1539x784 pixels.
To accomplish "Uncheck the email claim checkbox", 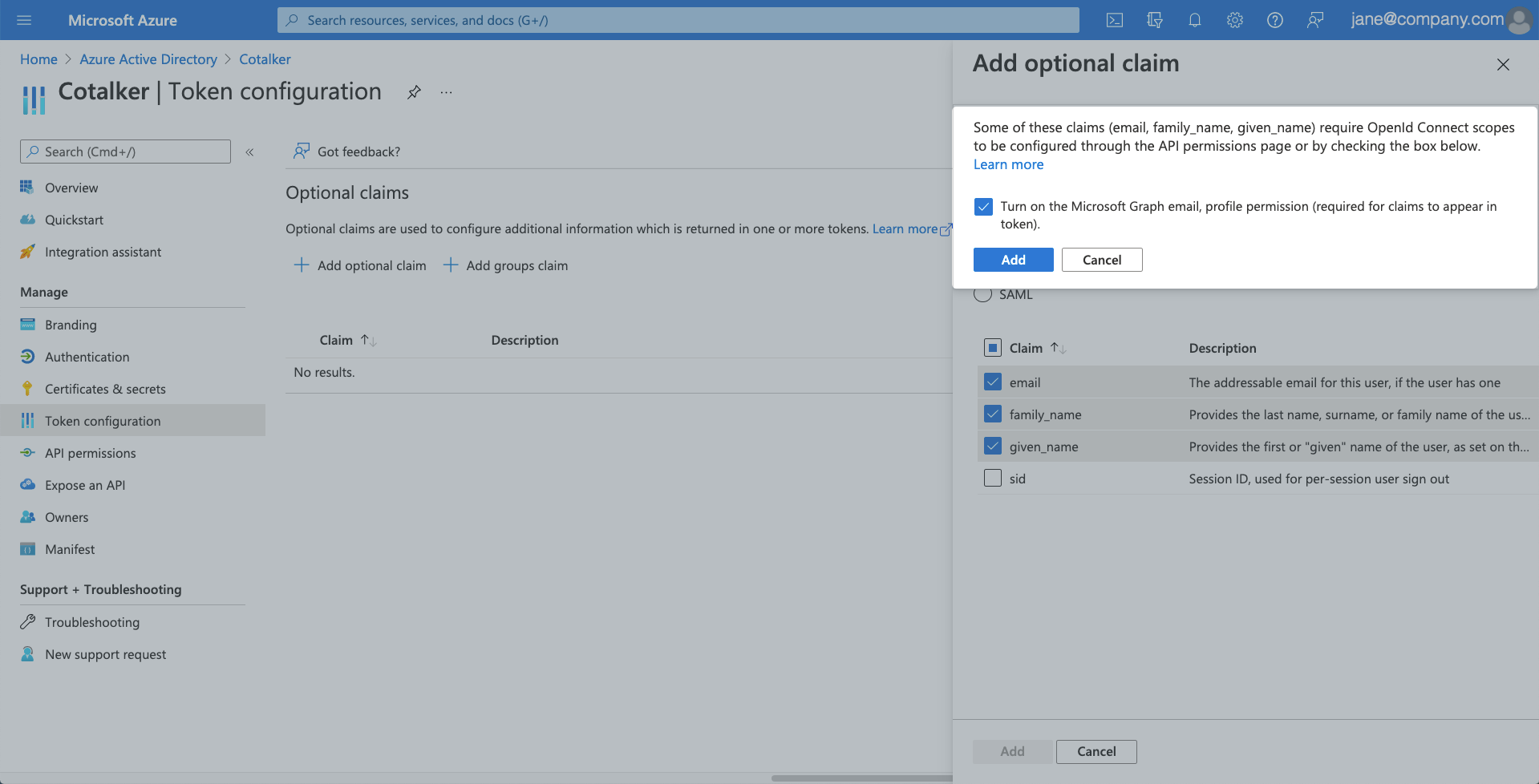I will [993, 382].
